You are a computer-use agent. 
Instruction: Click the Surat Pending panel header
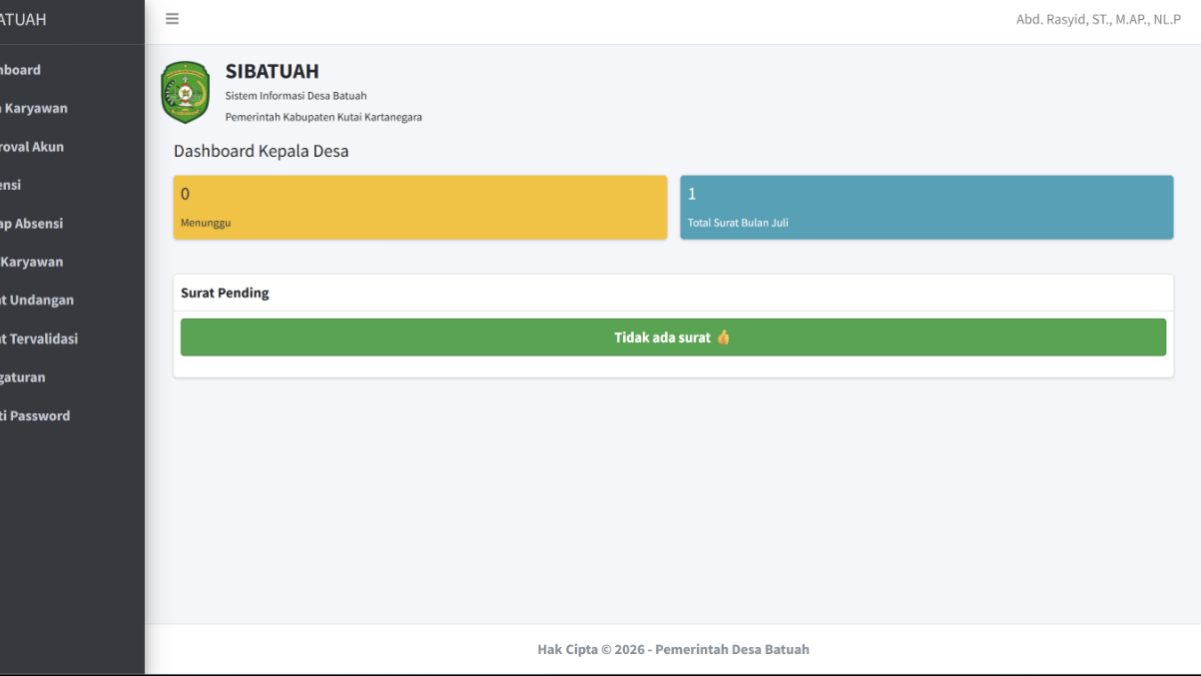(x=673, y=293)
